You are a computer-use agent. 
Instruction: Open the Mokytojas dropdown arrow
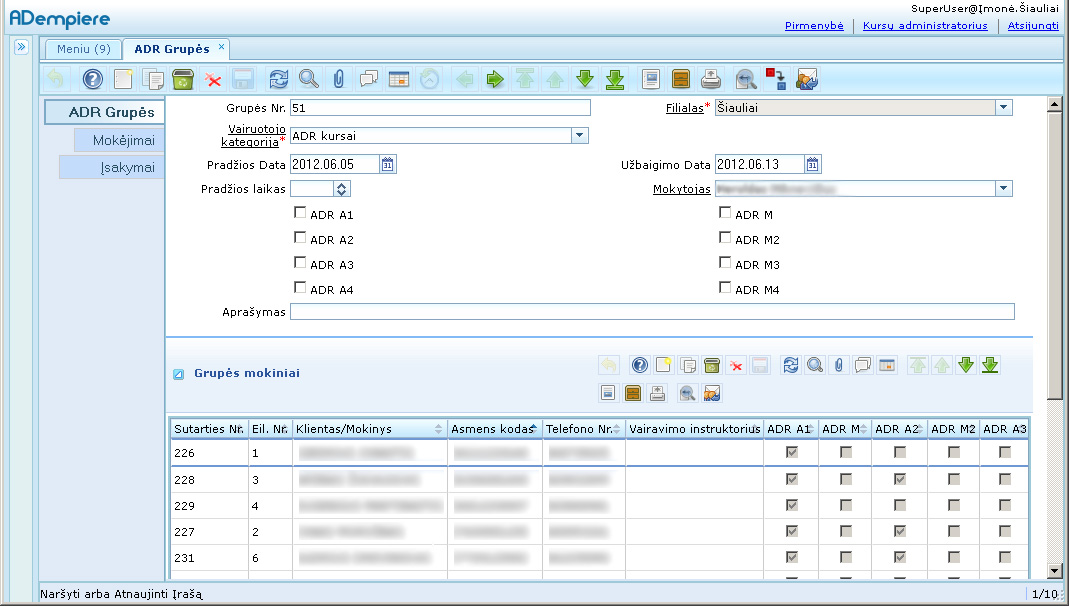coord(1004,189)
